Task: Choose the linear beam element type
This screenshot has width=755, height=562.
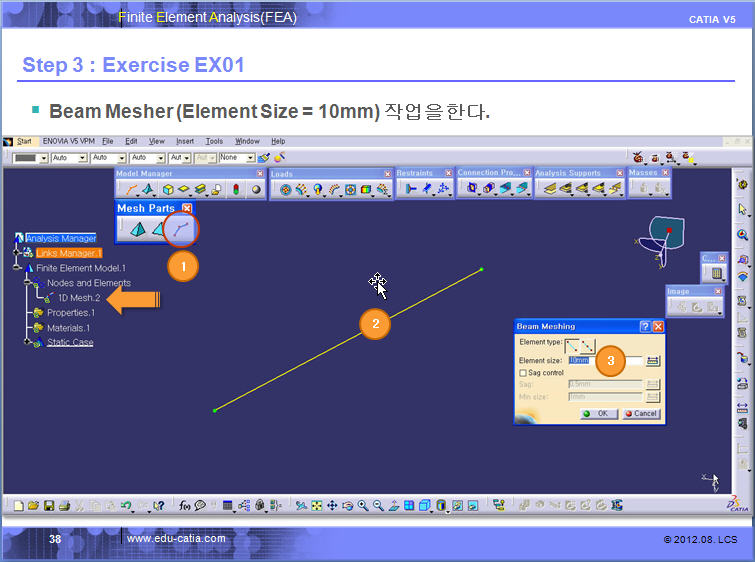Action: (x=573, y=343)
